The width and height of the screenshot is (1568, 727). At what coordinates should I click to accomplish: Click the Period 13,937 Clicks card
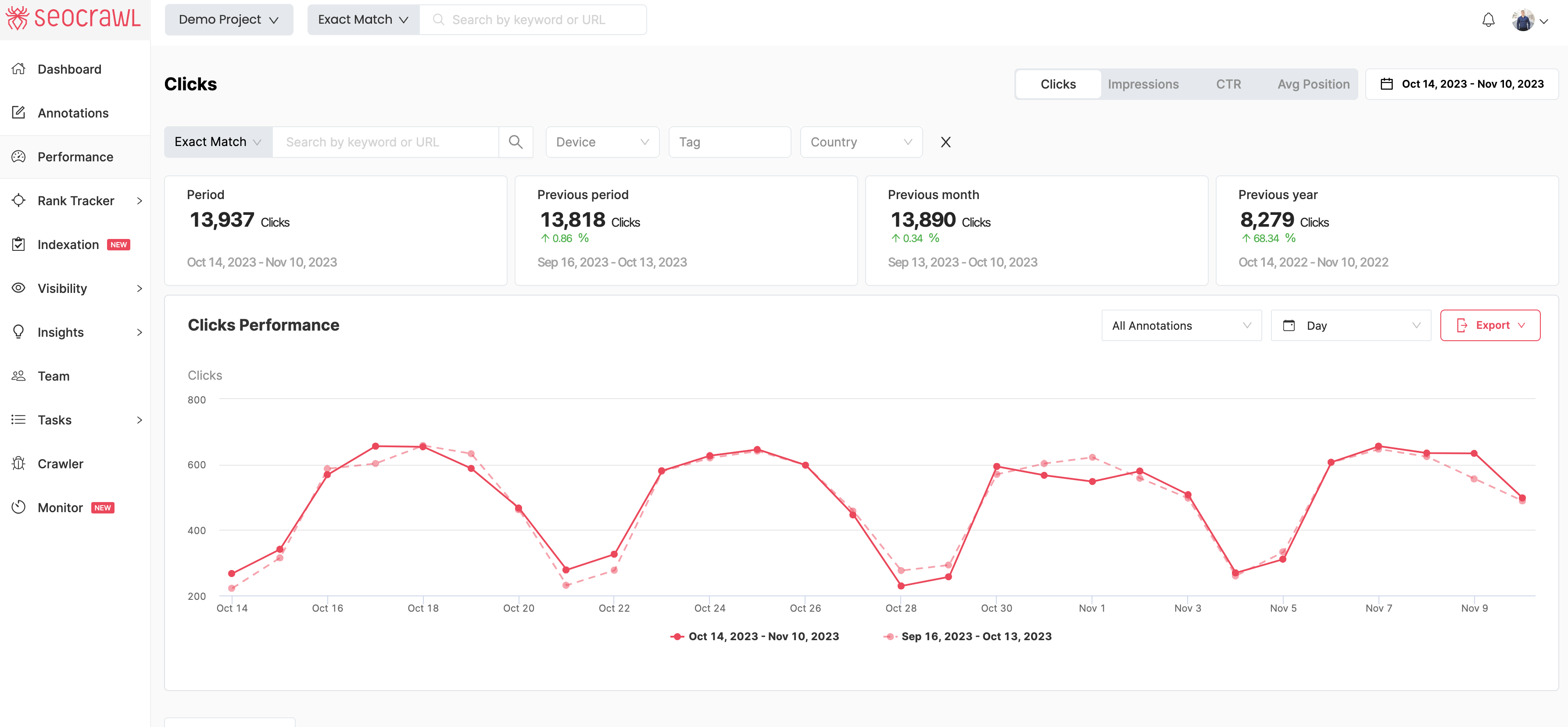click(335, 231)
